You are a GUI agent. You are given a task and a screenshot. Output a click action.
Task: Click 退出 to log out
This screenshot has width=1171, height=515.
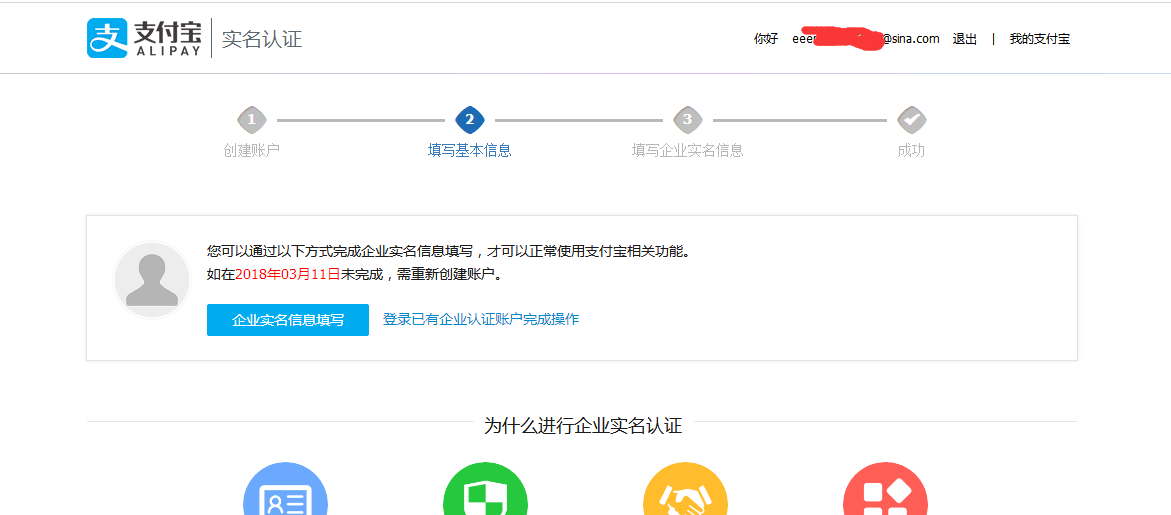click(964, 39)
